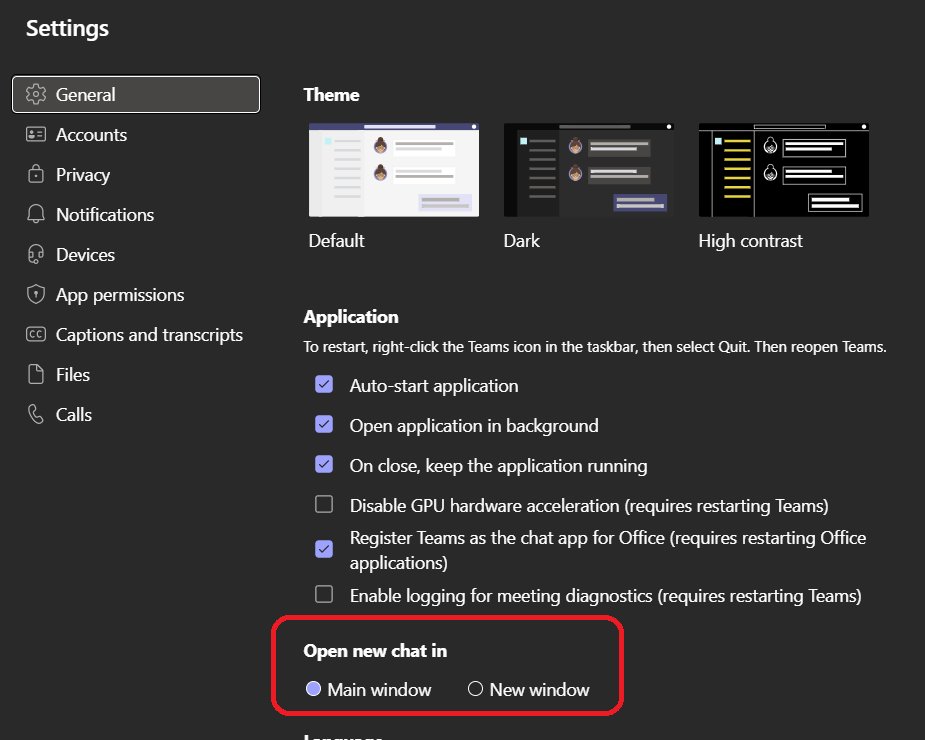Choose the Default theme thumbnail
The height and width of the screenshot is (740, 925).
(393, 170)
